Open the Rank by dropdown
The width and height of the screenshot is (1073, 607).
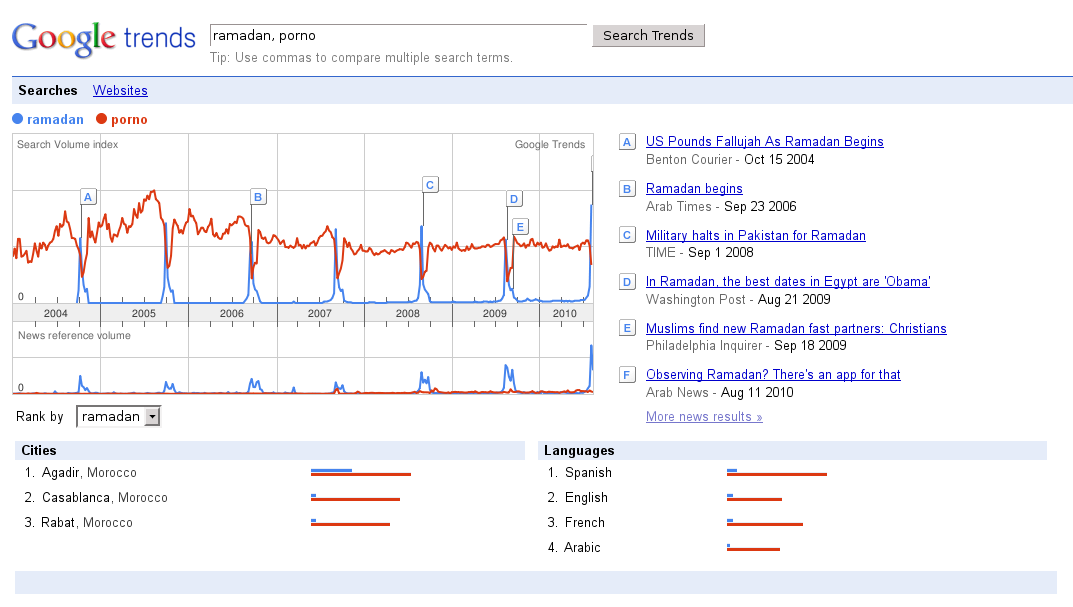[x=118, y=416]
